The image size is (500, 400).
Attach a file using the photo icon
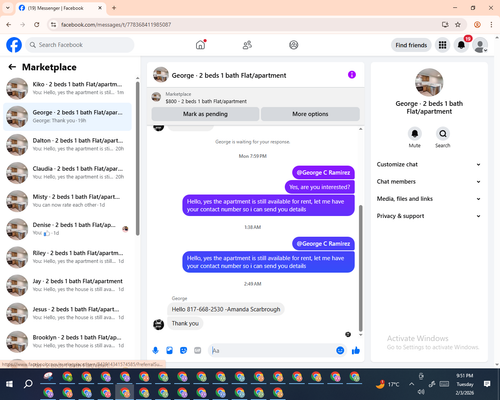[169, 350]
